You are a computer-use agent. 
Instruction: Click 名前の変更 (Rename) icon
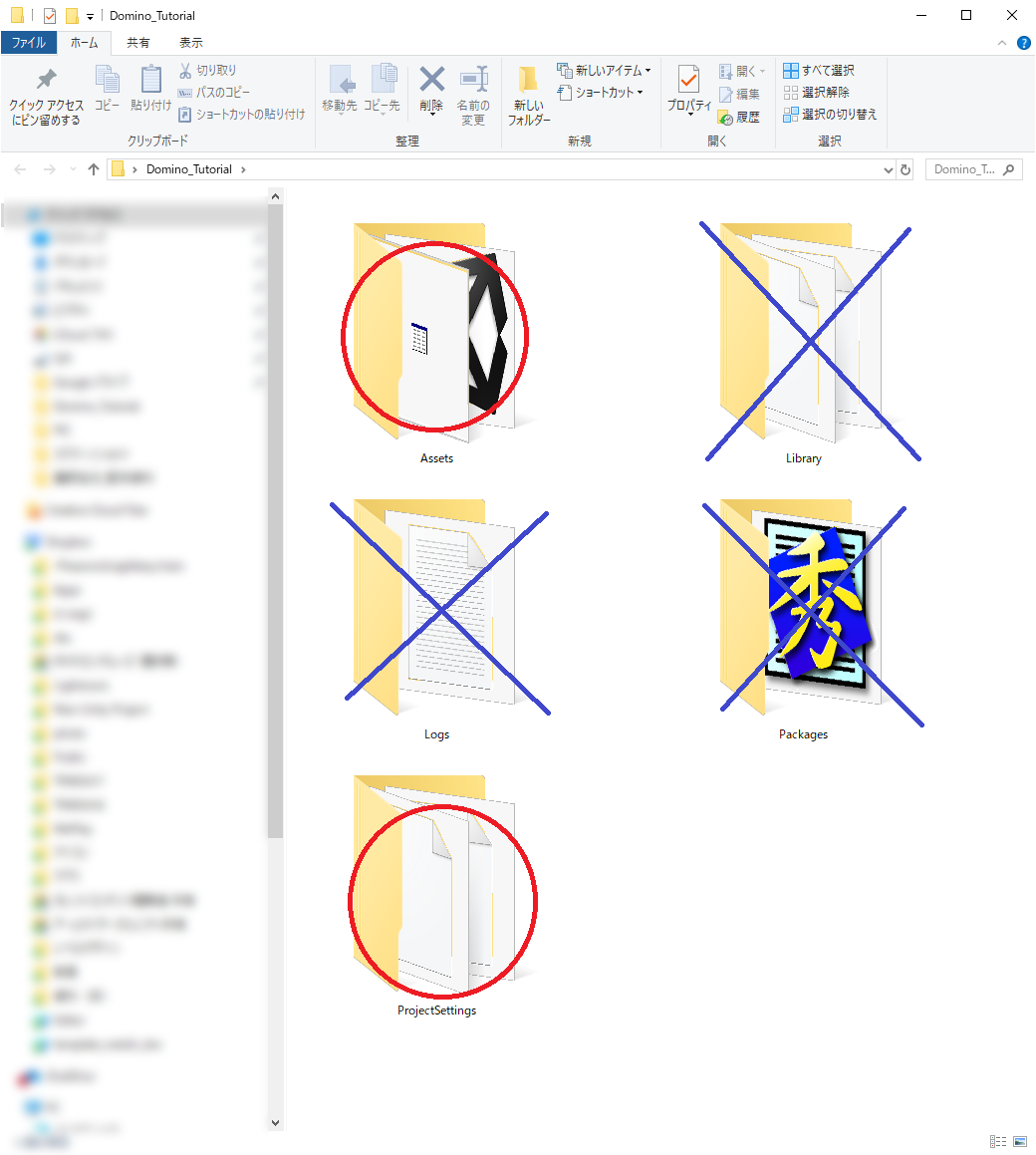coord(473,79)
